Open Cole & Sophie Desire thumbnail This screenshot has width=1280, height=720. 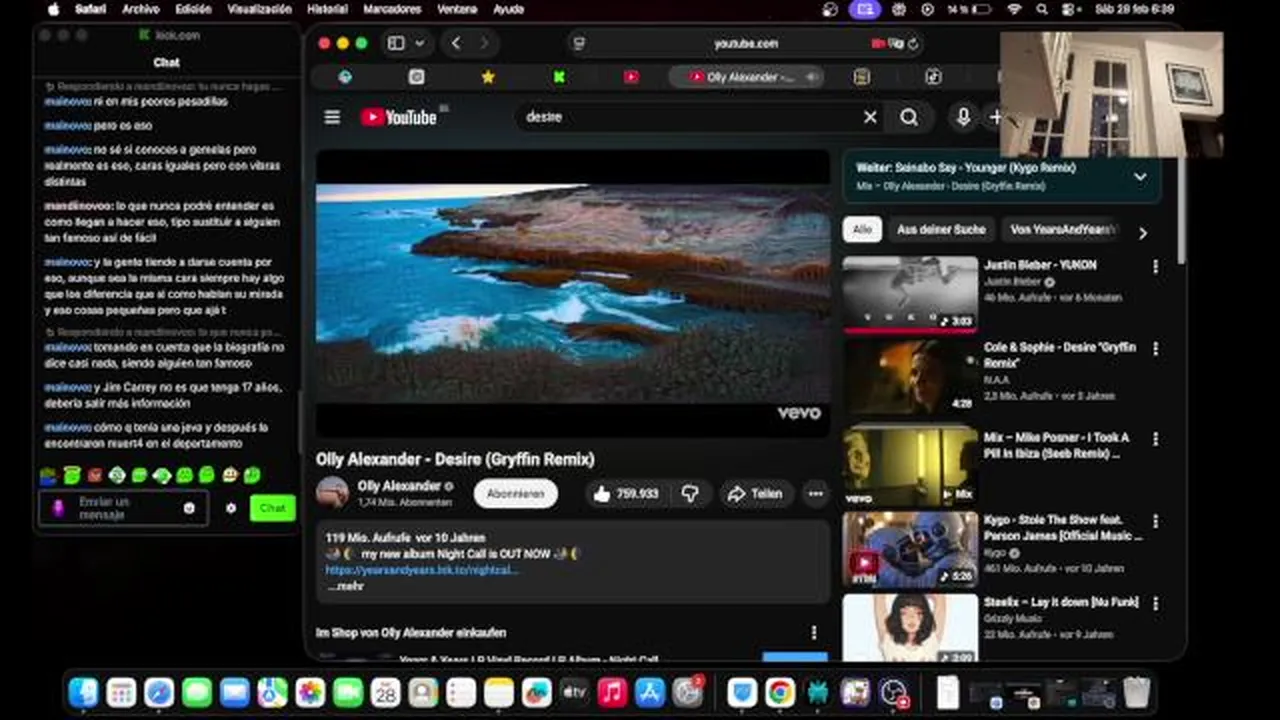coord(910,376)
